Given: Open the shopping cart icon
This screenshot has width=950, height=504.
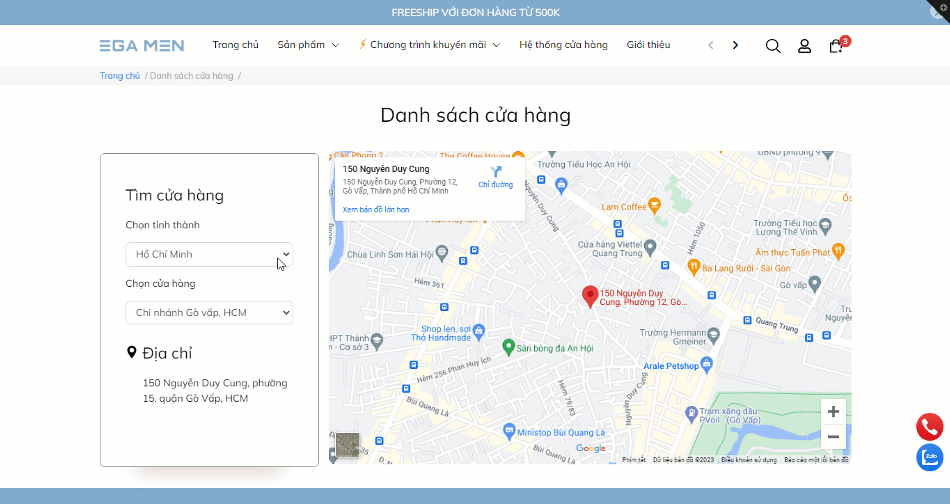Looking at the screenshot, I should coord(836,46).
